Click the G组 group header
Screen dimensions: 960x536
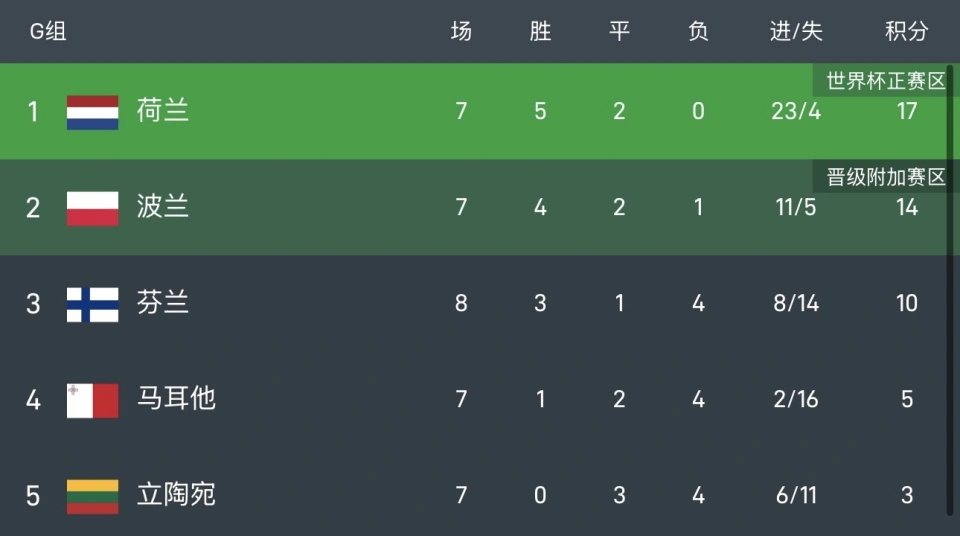[x=48, y=31]
